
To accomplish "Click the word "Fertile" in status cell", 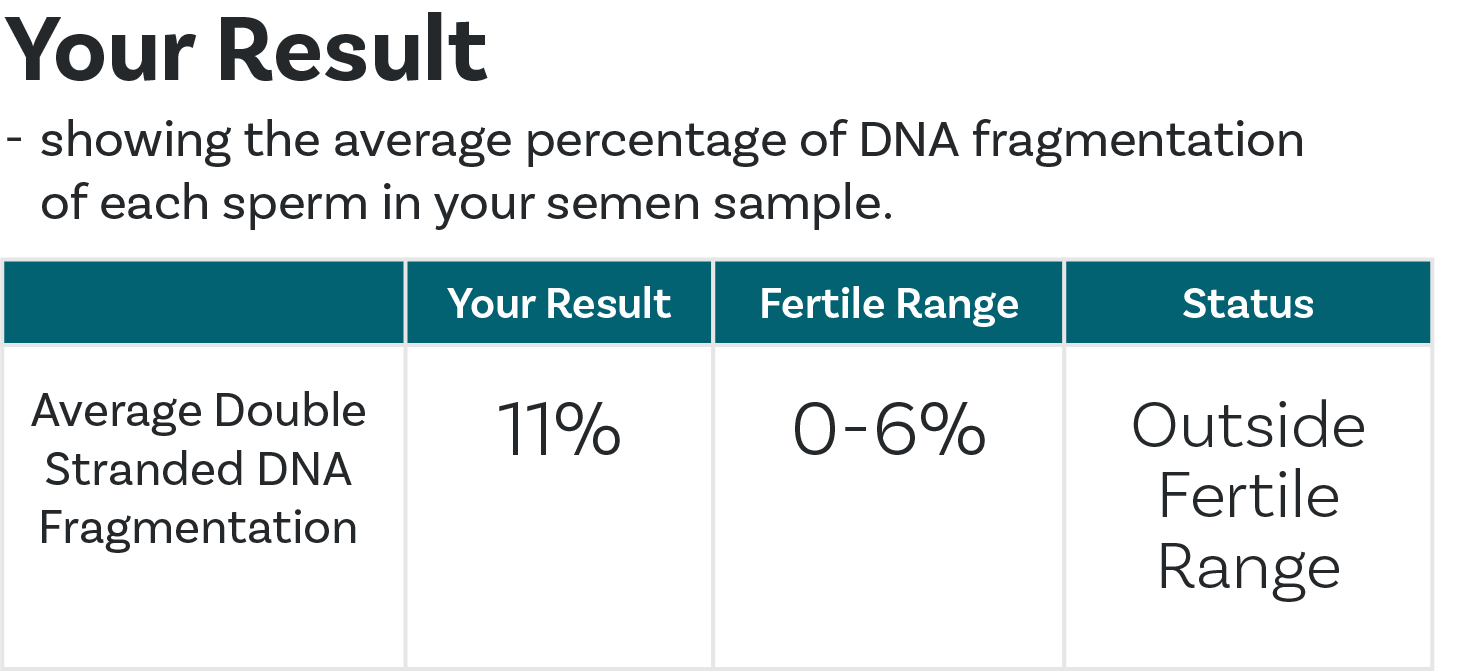I will pyautogui.click(x=1248, y=496).
